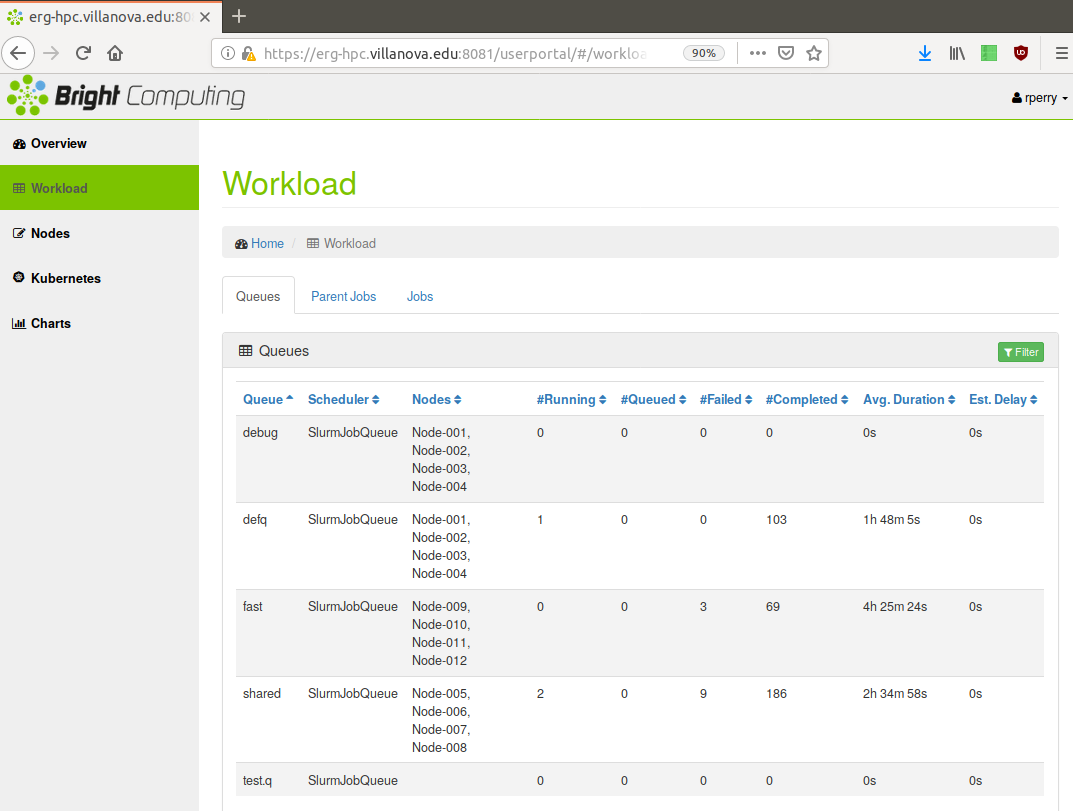
Task: Sort by the #Running column header
Action: pos(571,399)
